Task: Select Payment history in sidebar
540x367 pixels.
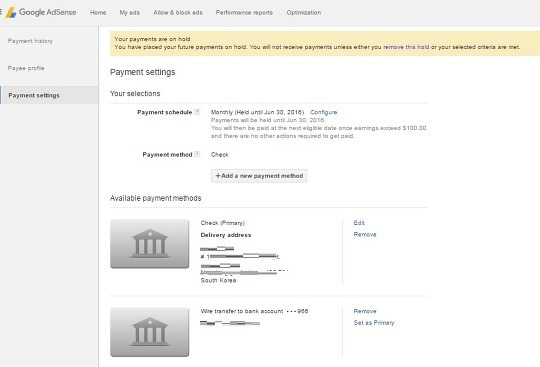Action: pyautogui.click(x=30, y=41)
